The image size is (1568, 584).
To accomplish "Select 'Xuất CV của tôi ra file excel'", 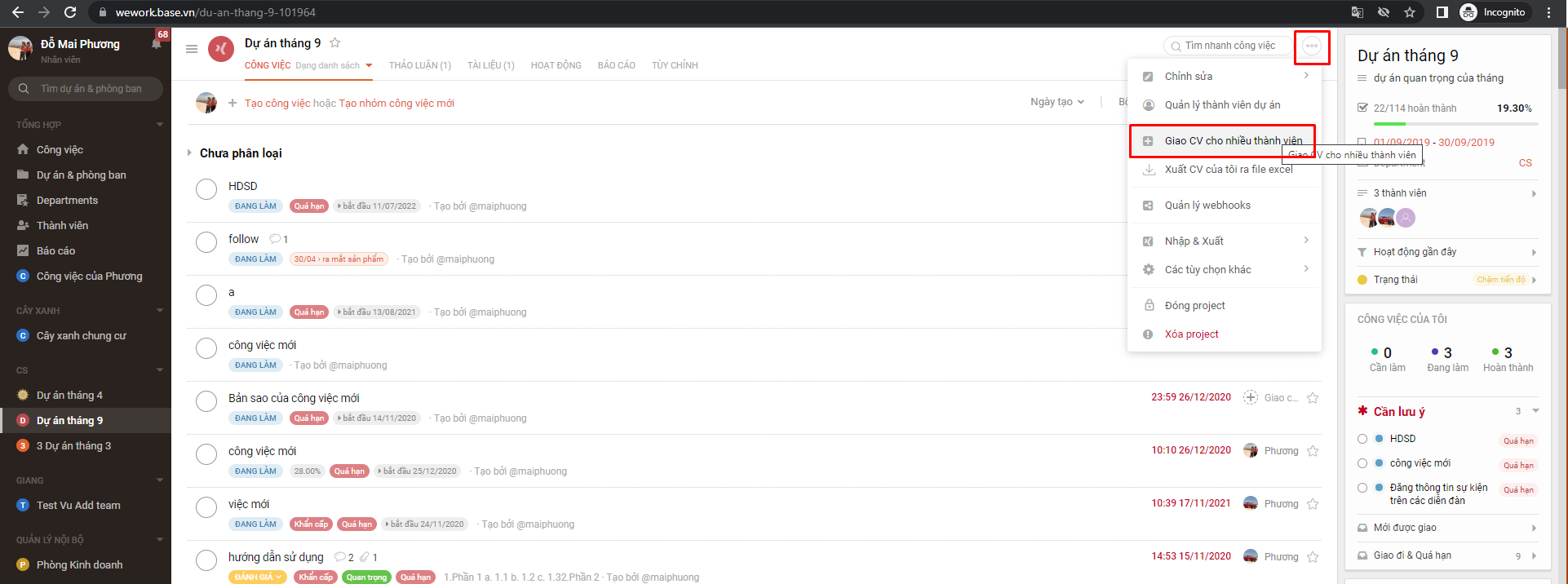I will pos(1224,169).
